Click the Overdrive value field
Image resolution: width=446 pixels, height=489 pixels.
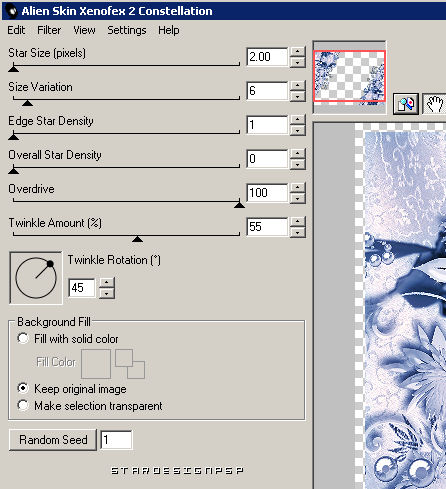pos(267,193)
